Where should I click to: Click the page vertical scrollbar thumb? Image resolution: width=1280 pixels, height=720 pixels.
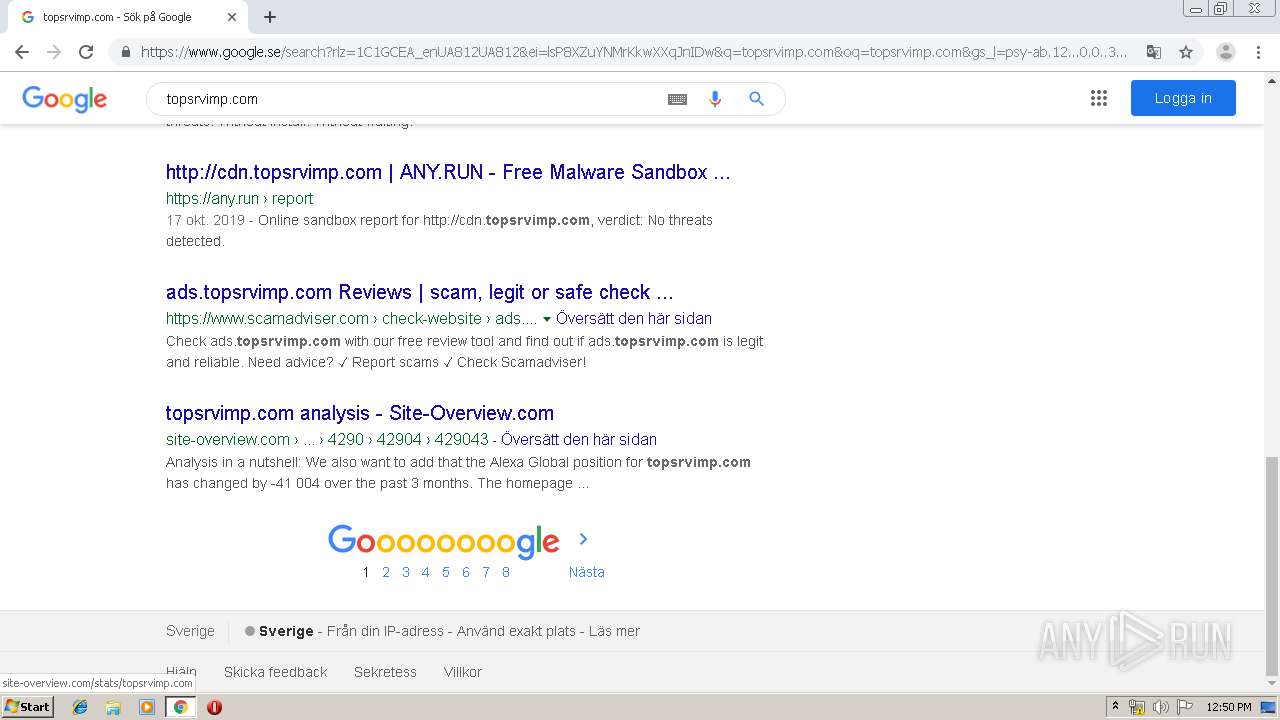1272,565
